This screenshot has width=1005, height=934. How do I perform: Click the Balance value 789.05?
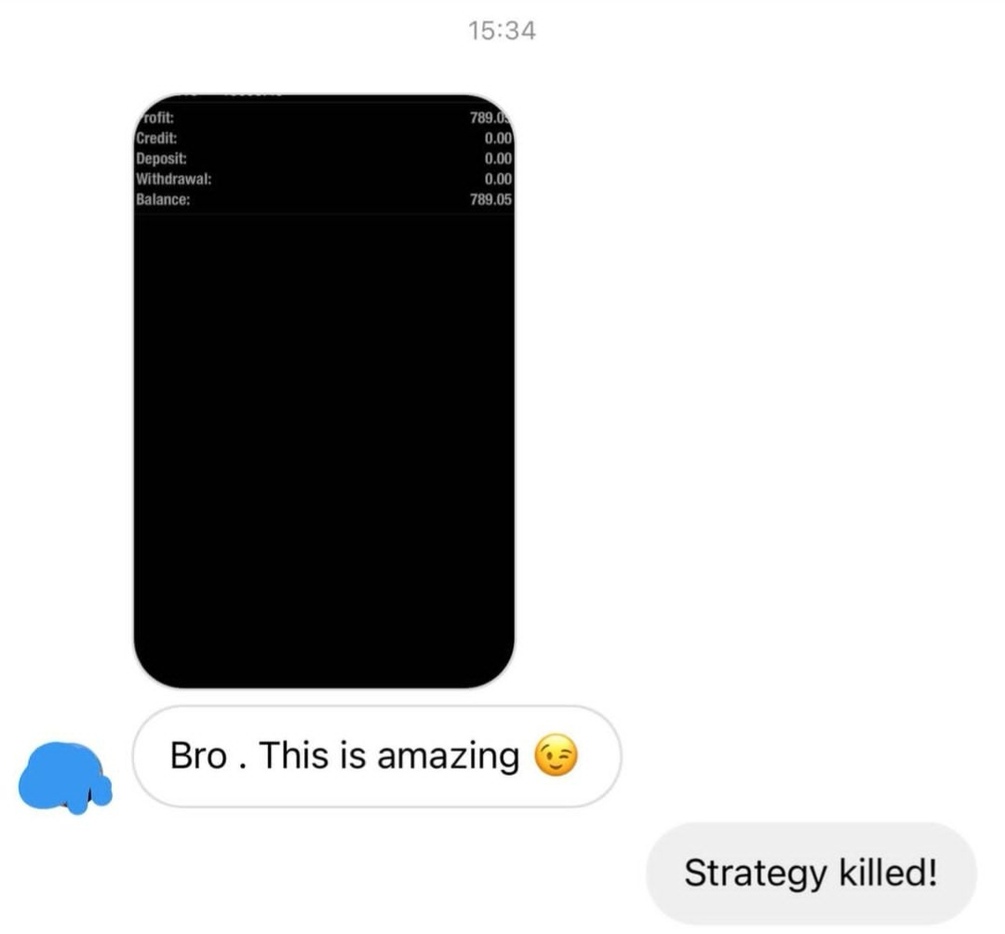click(x=491, y=199)
